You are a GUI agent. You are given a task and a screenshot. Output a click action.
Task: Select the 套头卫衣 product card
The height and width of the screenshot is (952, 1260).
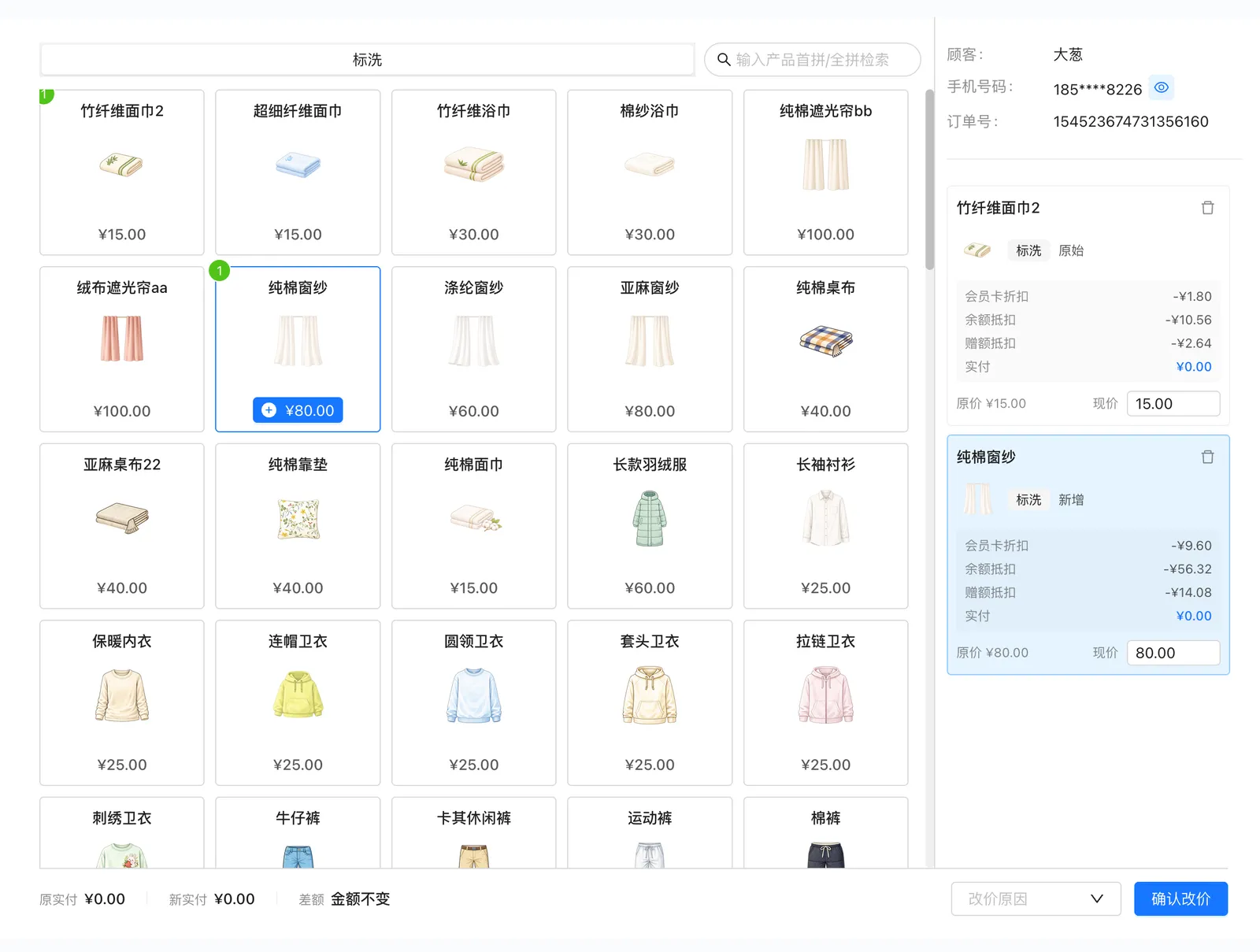click(x=650, y=702)
